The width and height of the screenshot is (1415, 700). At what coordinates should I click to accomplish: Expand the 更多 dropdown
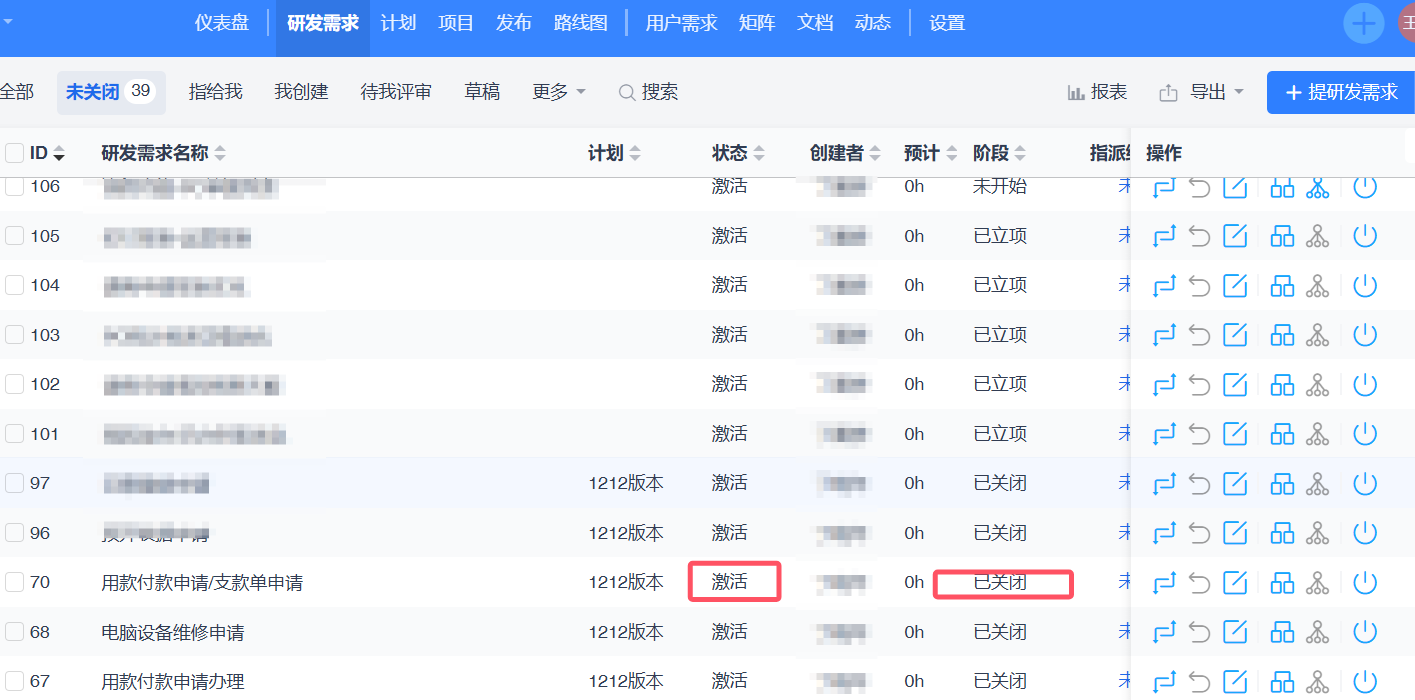pyautogui.click(x=558, y=92)
